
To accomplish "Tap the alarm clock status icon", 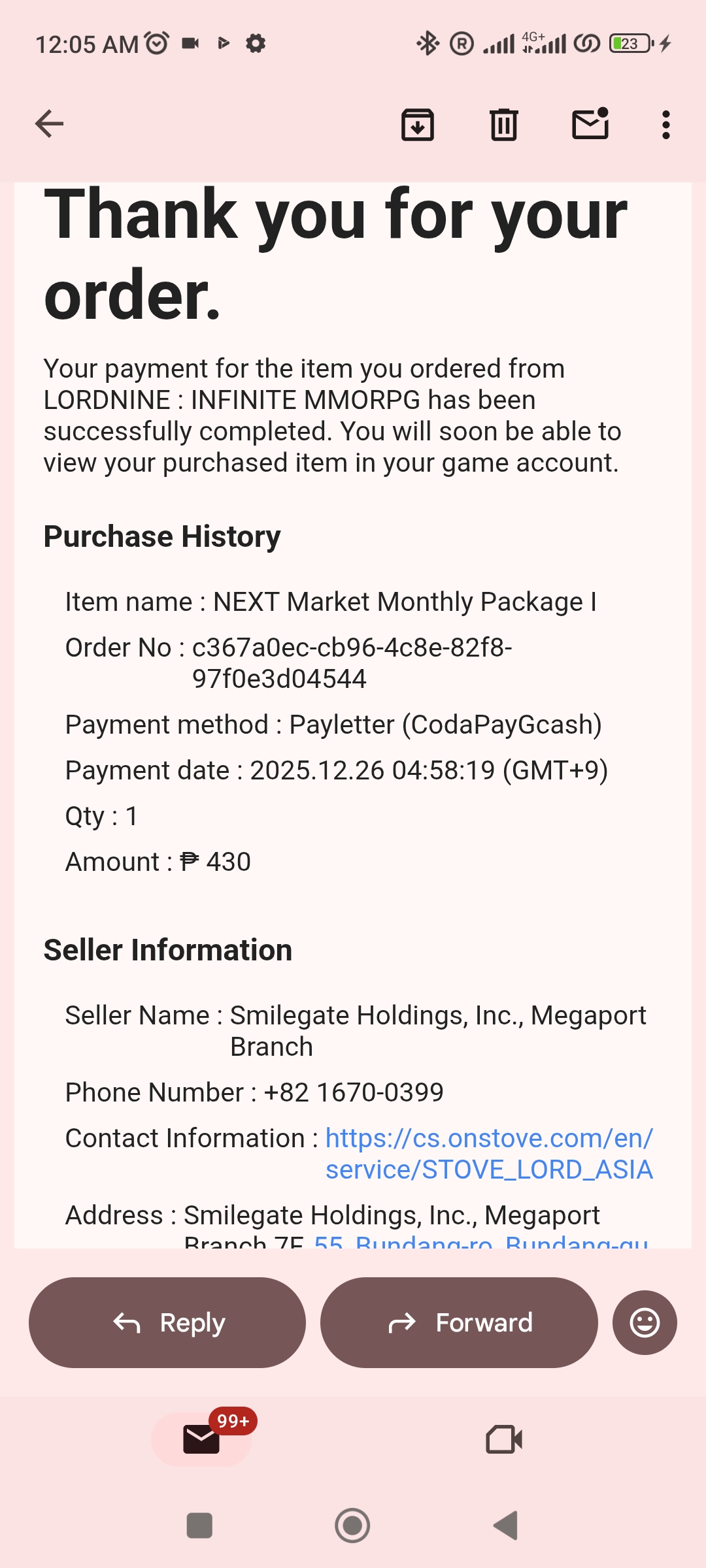I will coord(157,43).
